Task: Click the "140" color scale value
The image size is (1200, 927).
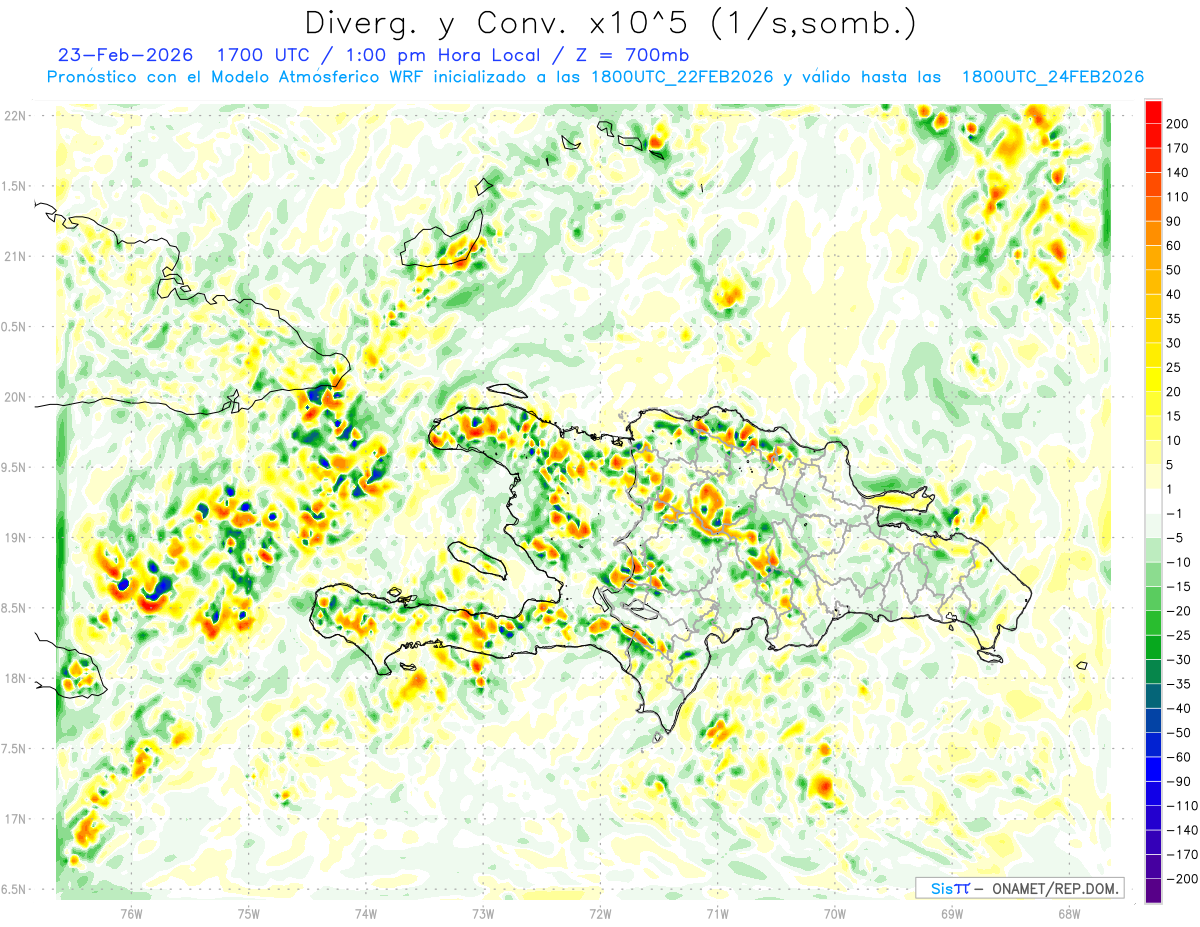Action: pos(1179,172)
